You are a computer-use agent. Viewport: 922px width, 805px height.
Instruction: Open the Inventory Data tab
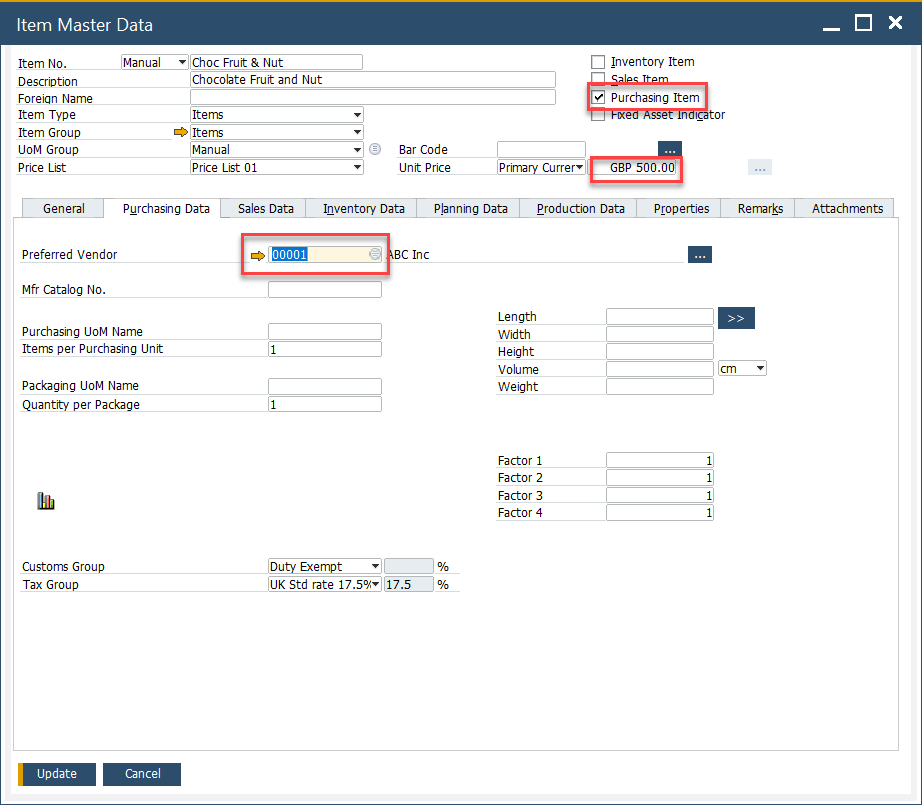[x=363, y=208]
